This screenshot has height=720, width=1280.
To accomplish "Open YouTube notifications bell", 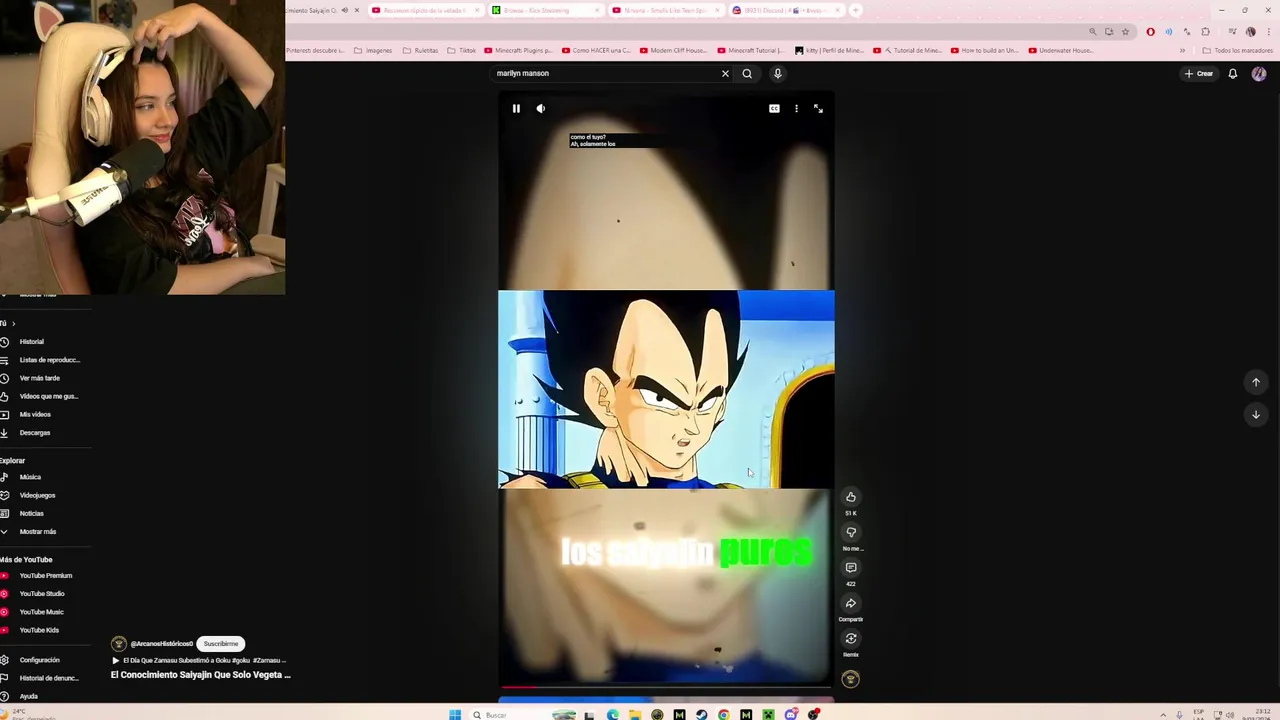I will coord(1232,73).
